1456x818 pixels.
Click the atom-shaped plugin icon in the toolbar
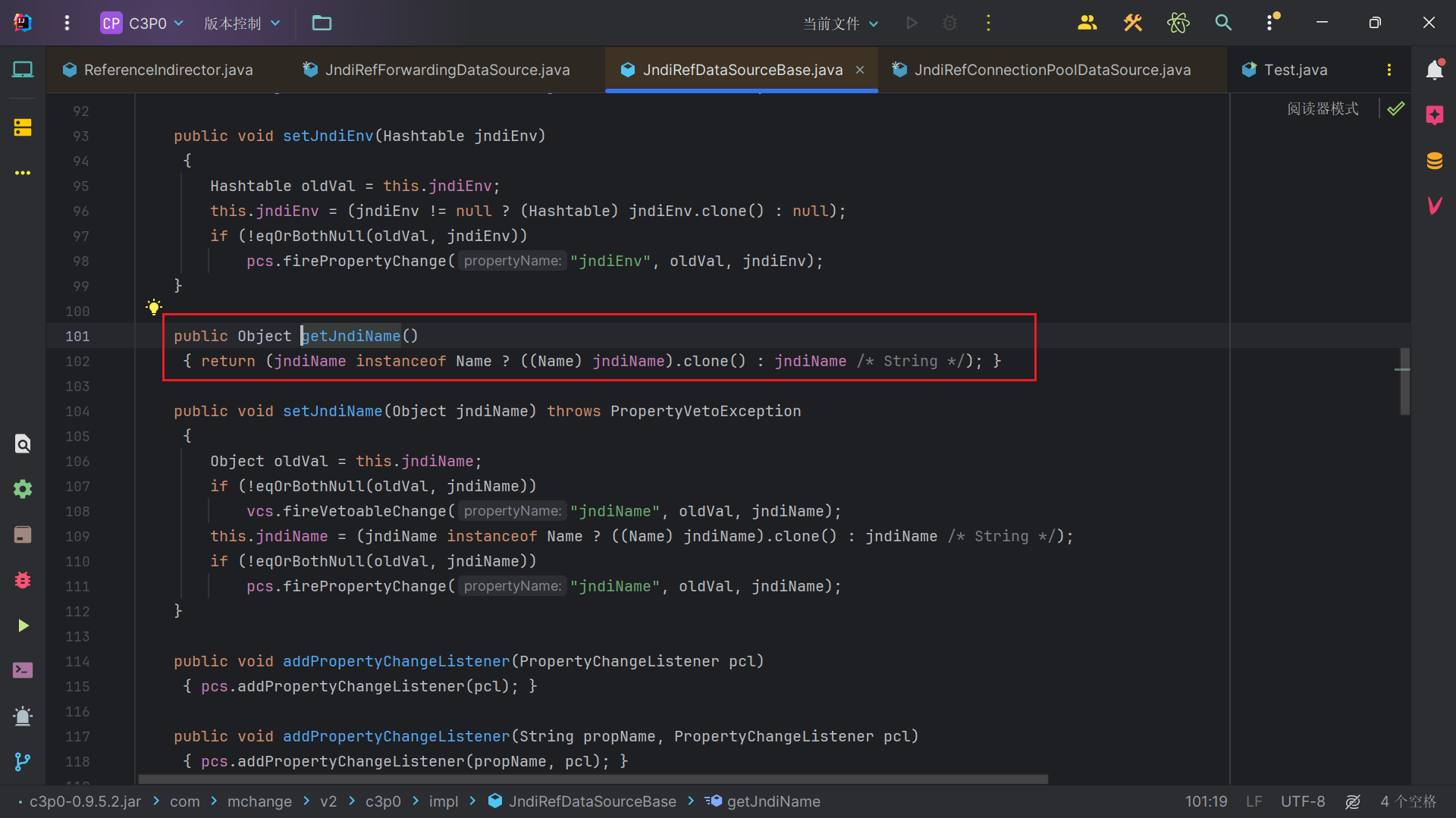pos(1178,23)
